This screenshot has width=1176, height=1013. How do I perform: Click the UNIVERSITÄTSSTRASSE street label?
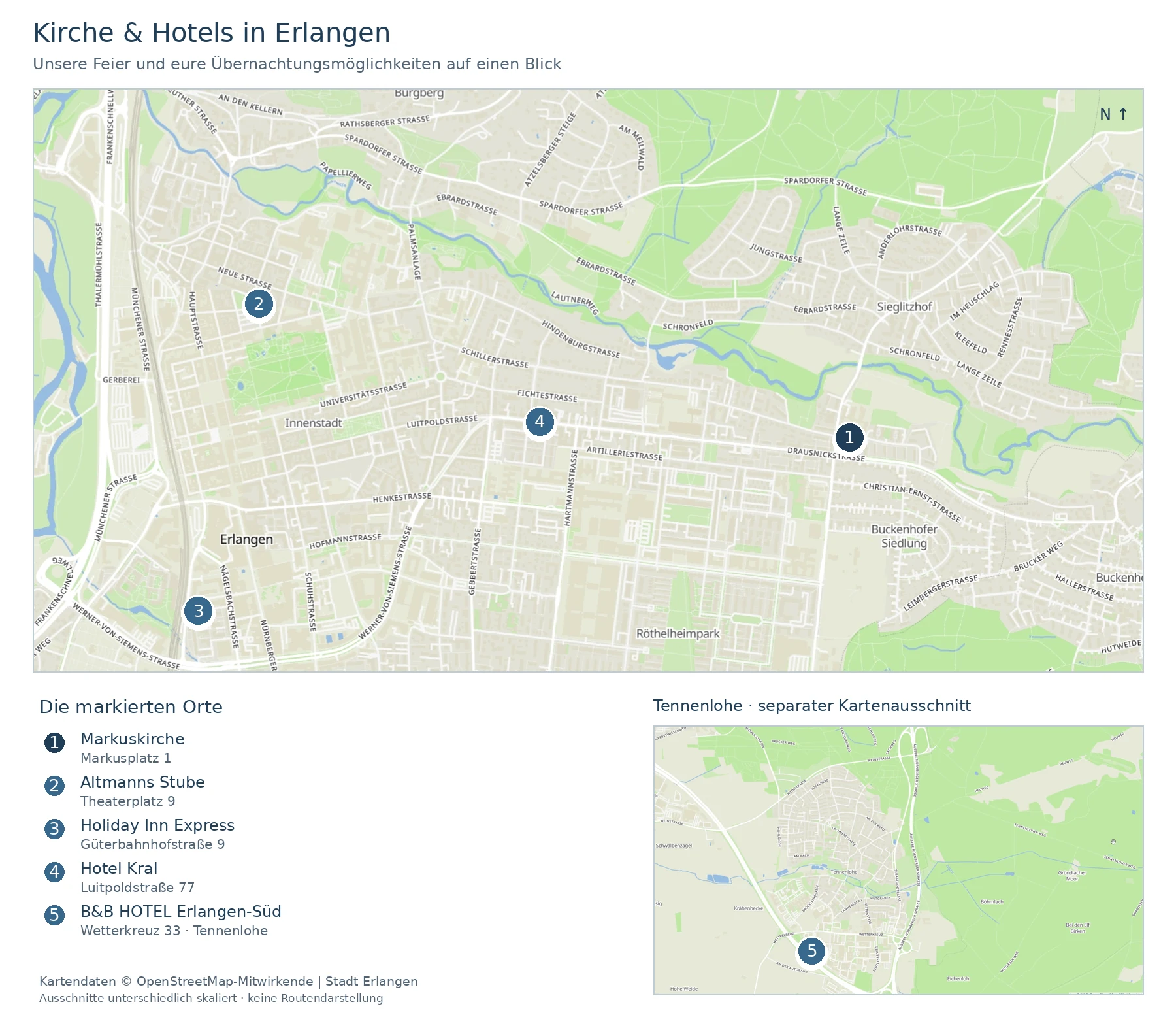pyautogui.click(x=363, y=395)
